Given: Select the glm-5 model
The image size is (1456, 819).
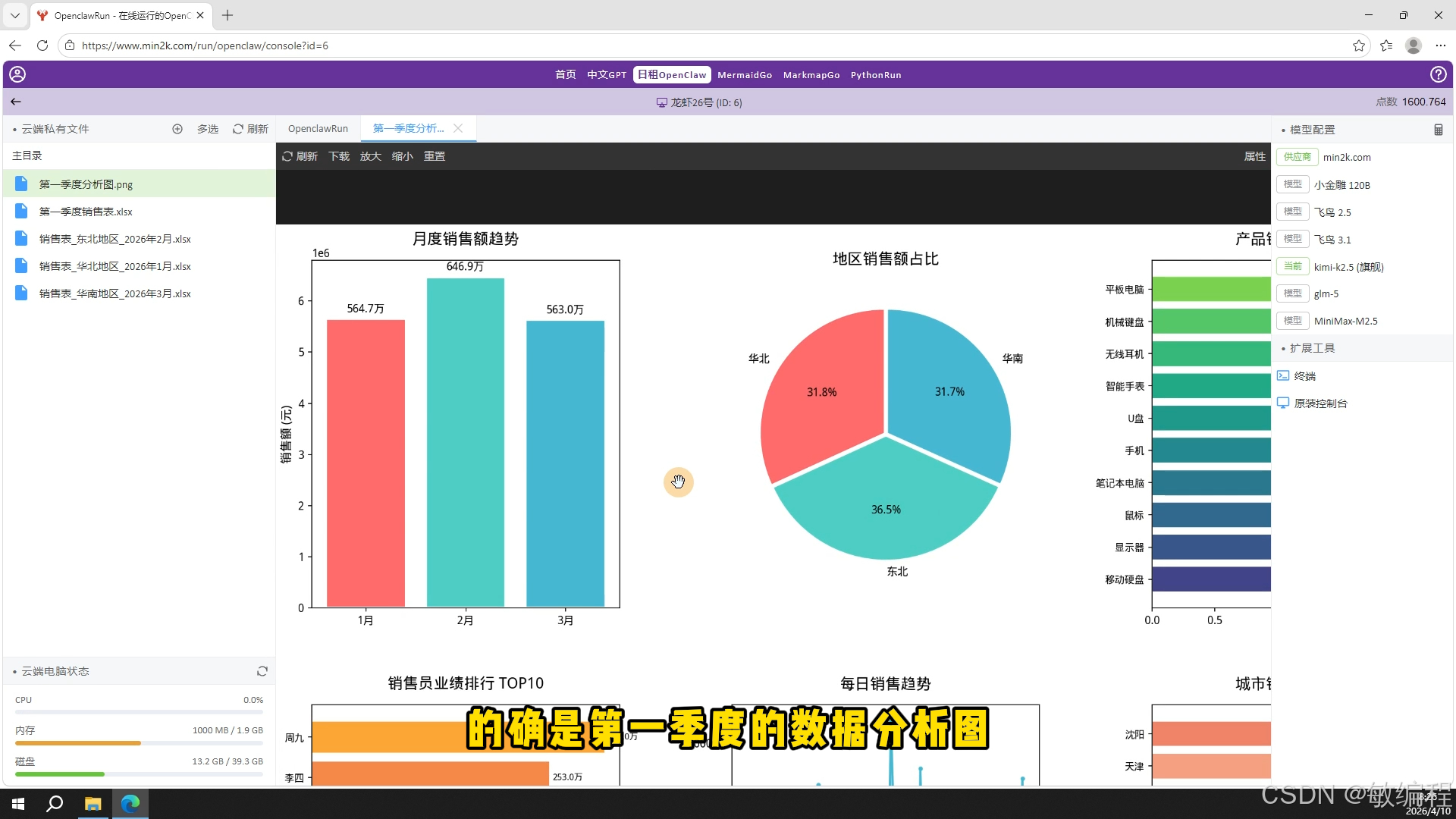Looking at the screenshot, I should 1326,293.
